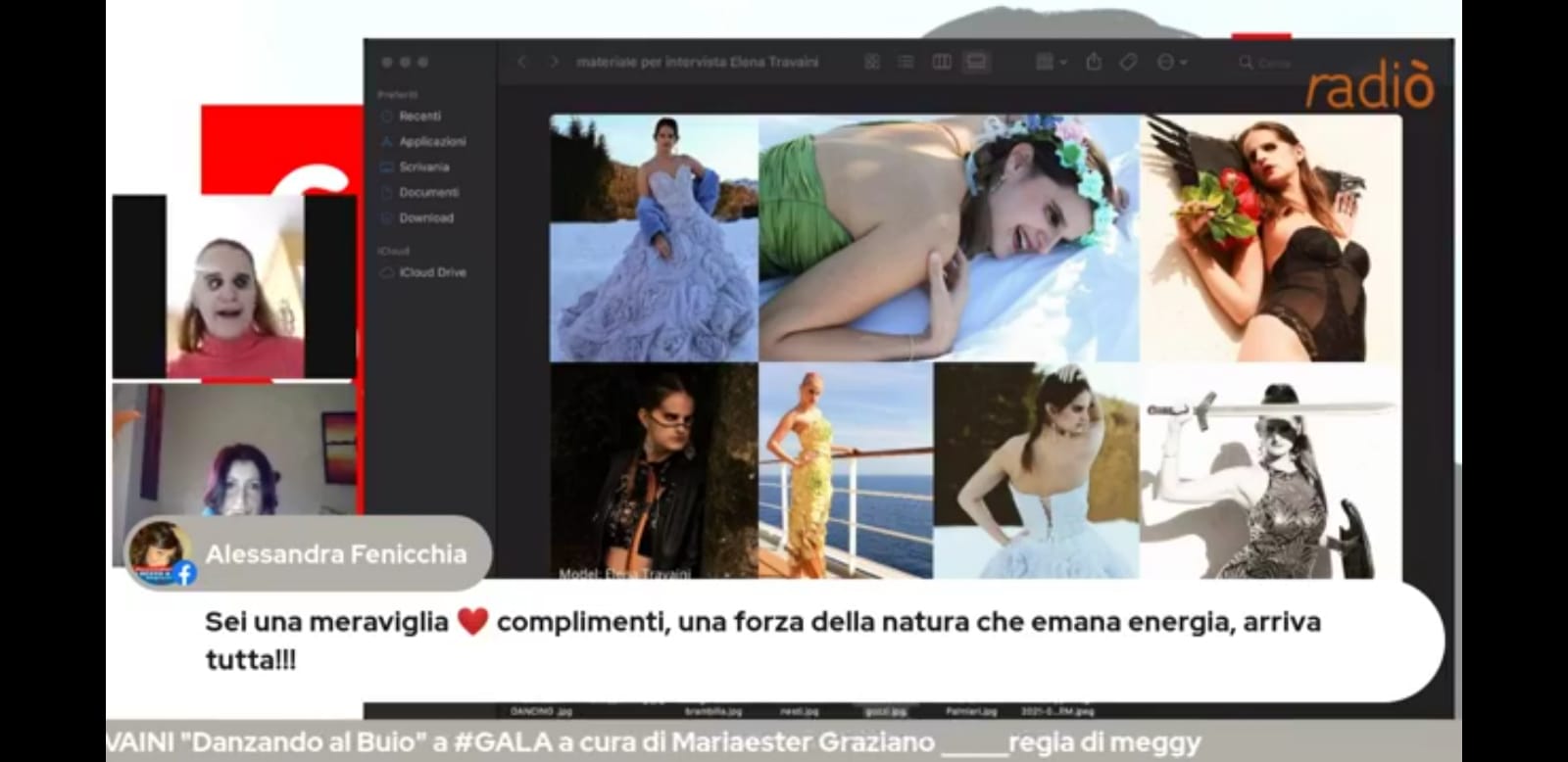
Task: Open Documenti in the Finder sidebar
Action: (x=428, y=192)
